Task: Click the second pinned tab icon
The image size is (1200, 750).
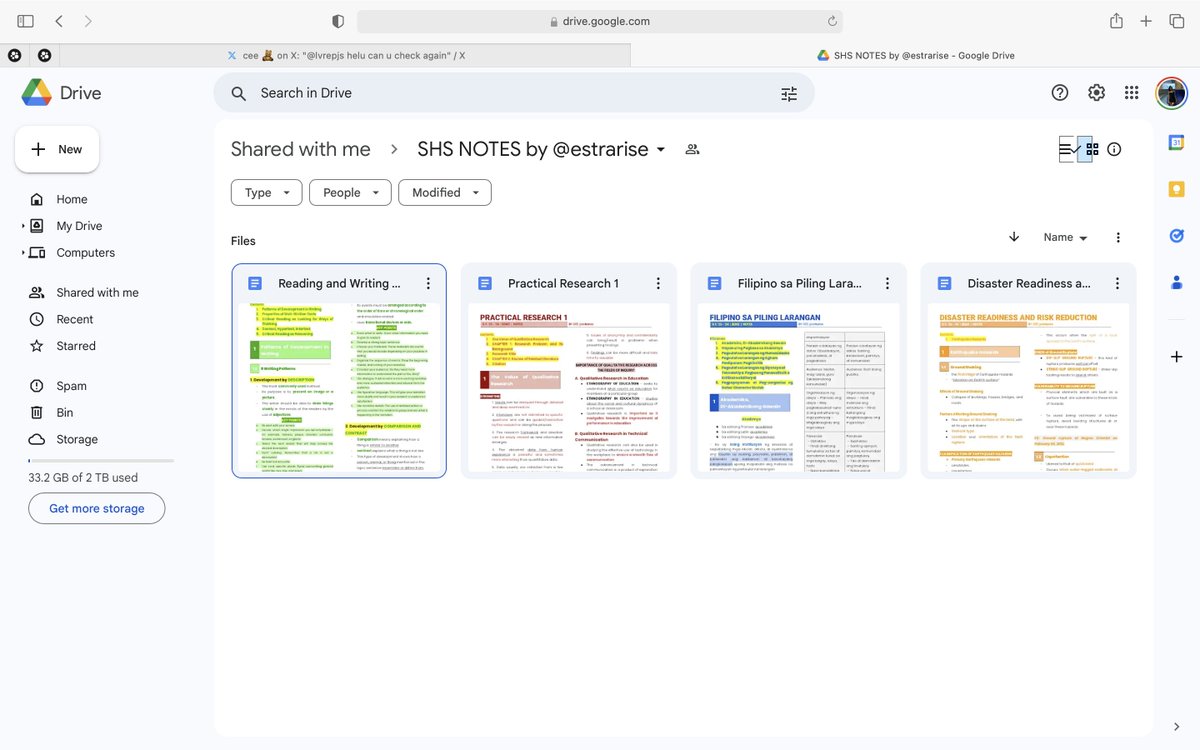Action: (44, 55)
